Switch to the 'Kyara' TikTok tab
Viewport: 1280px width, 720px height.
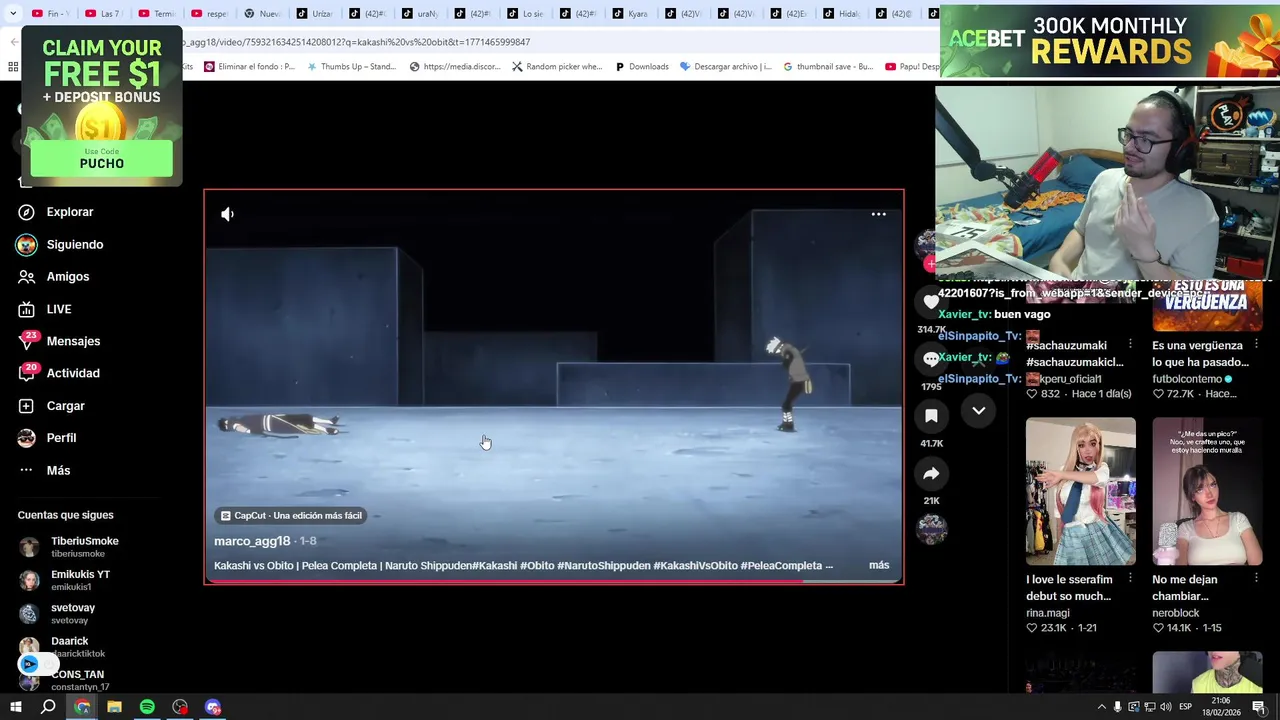pos(632,14)
